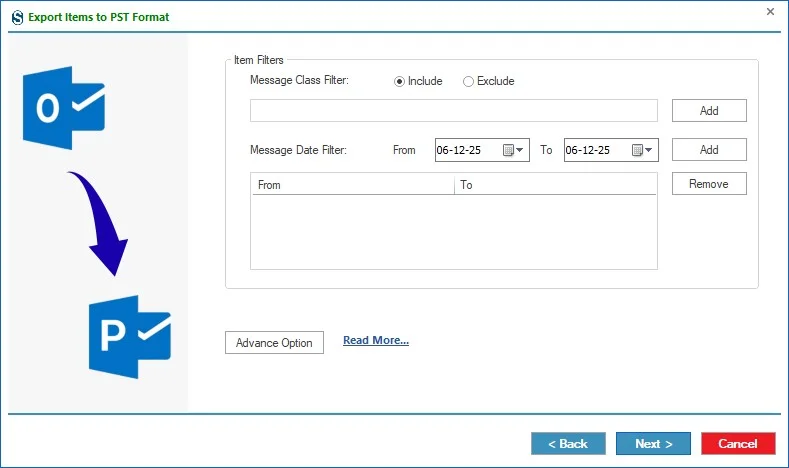
Task: Remove the selected date filter
Action: click(x=709, y=184)
